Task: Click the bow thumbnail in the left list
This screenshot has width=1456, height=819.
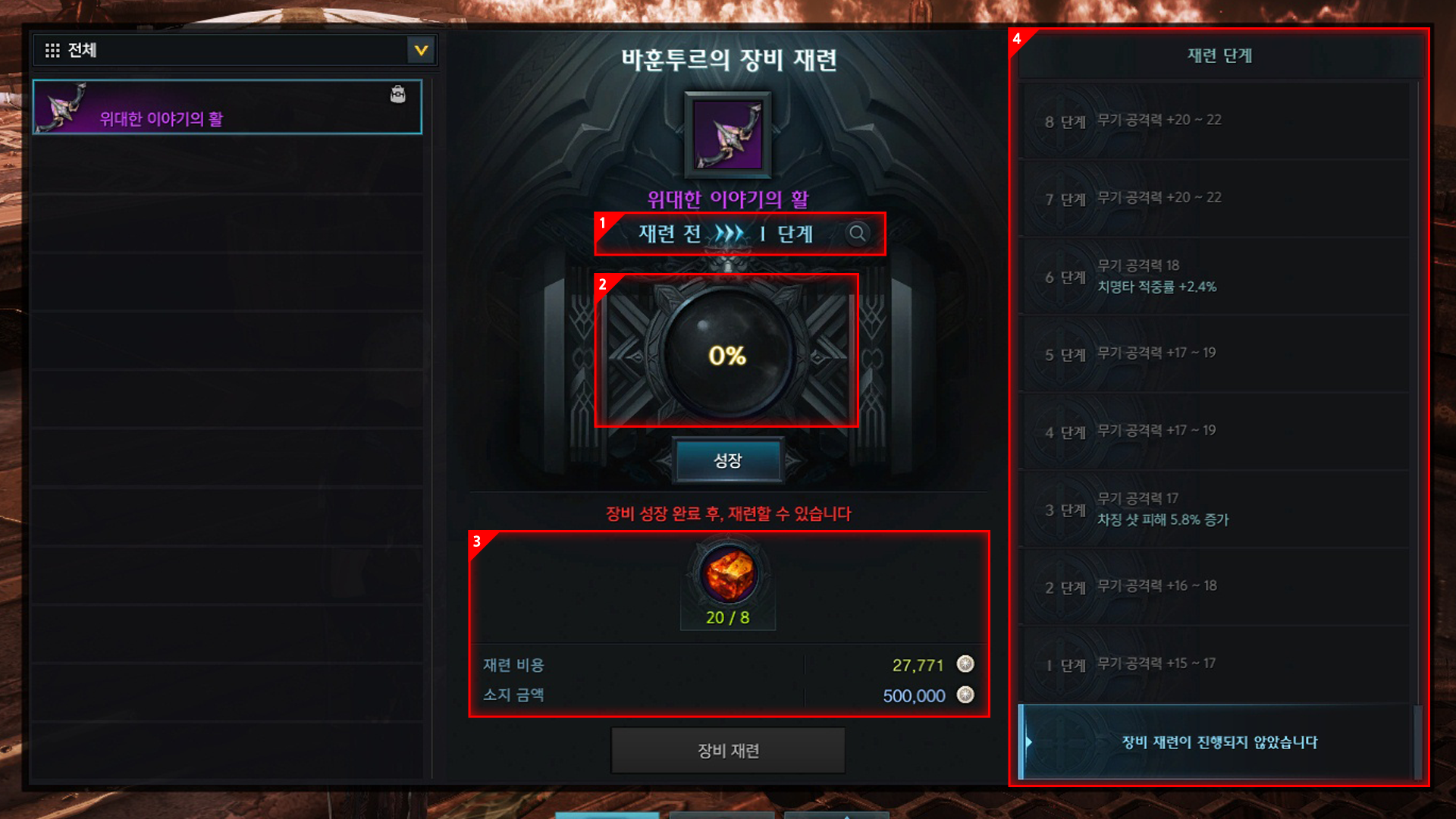Action: (x=62, y=108)
